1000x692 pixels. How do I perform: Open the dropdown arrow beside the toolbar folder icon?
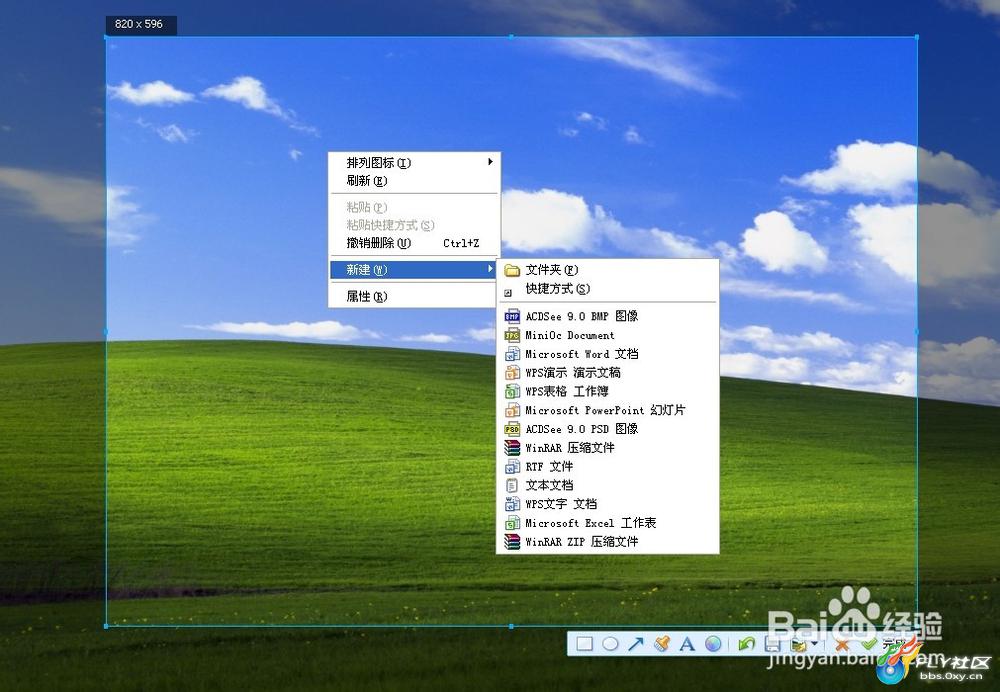[x=814, y=645]
